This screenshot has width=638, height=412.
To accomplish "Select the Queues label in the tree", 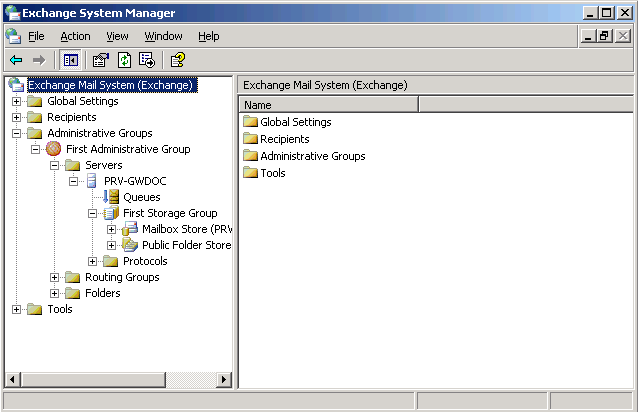I will click(142, 197).
